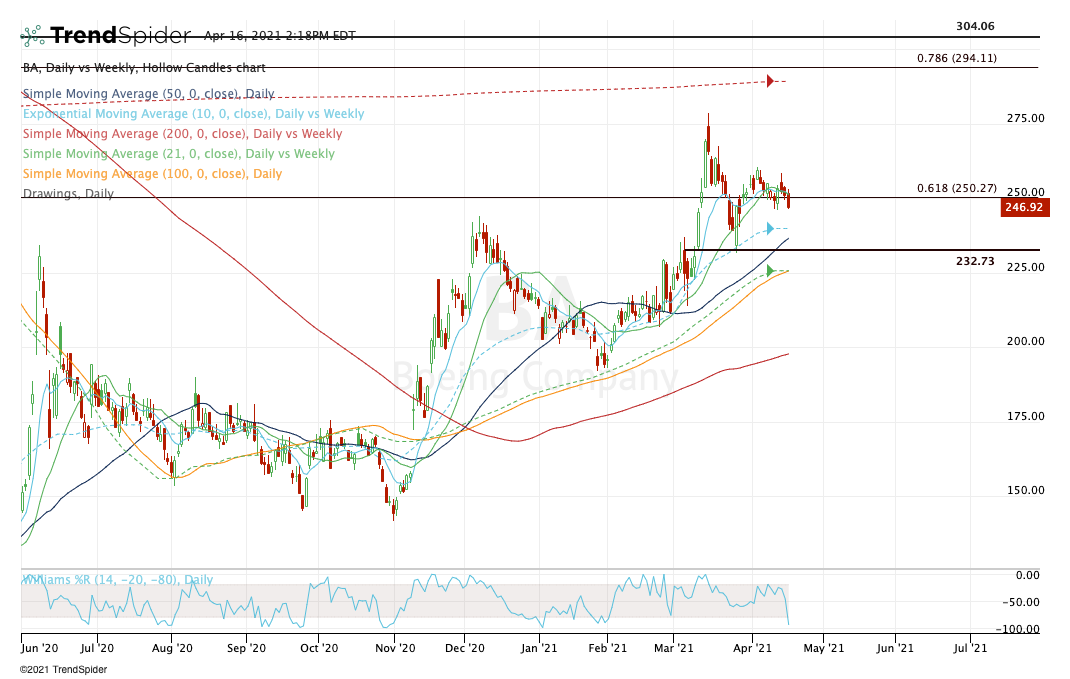The image size is (1070, 679).
Task: Click the 0.786 (294.11) Fibonacci level label
Action: pos(956,58)
